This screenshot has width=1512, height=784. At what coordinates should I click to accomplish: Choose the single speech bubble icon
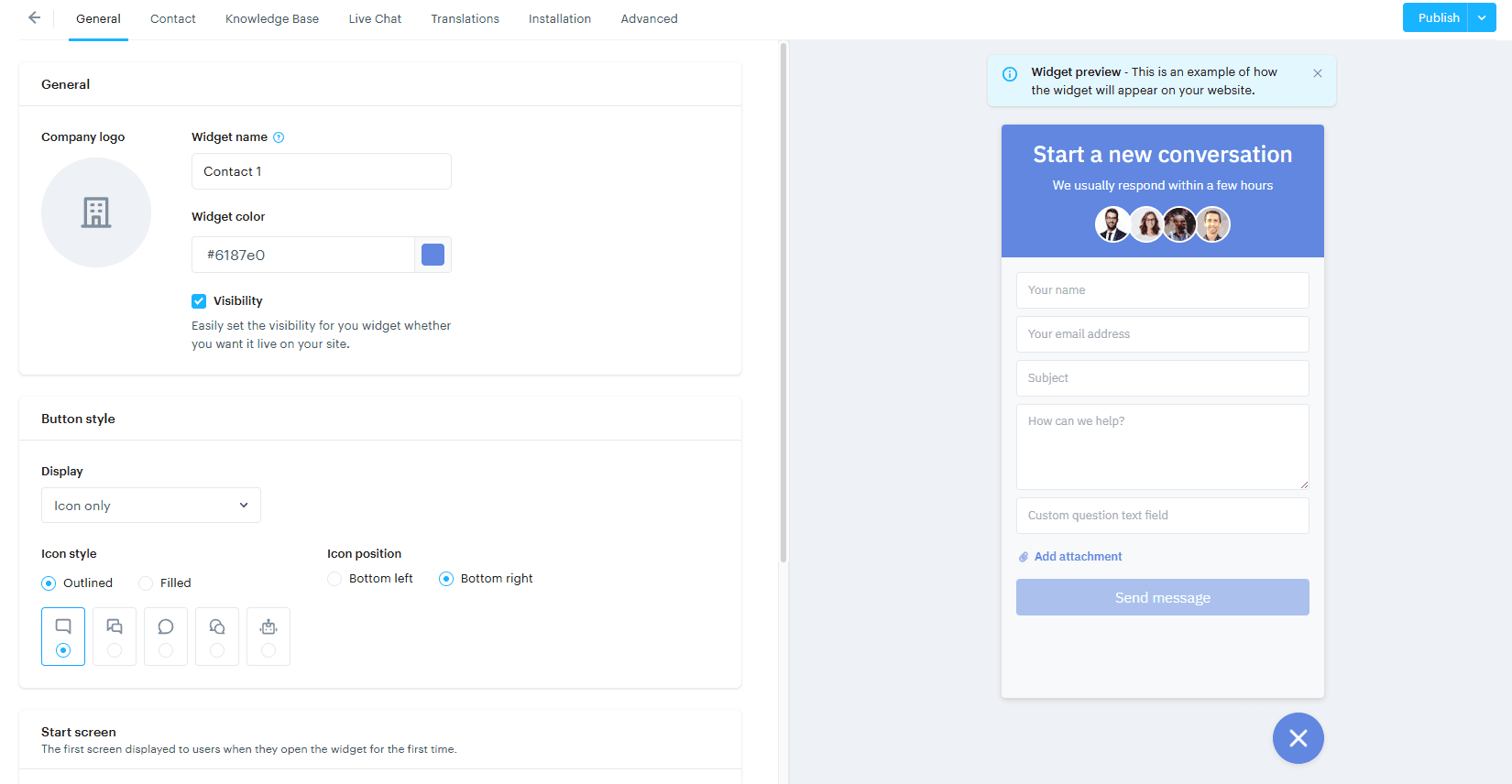click(x=63, y=626)
